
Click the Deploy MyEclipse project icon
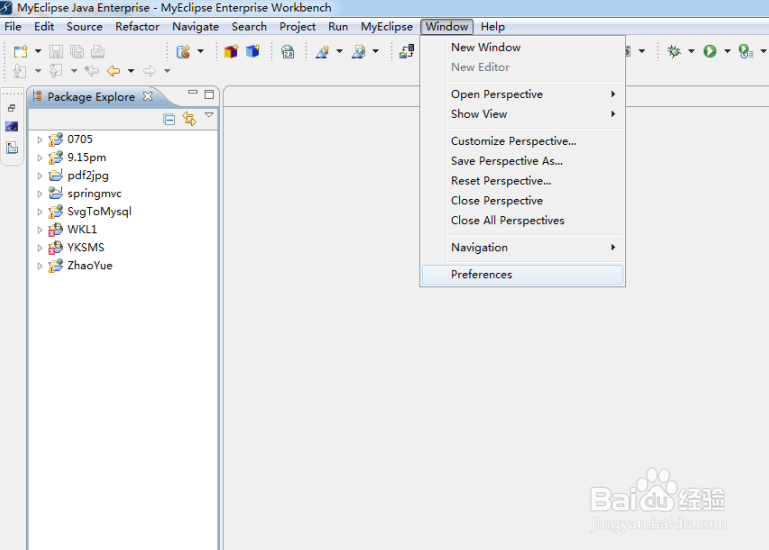[x=322, y=52]
